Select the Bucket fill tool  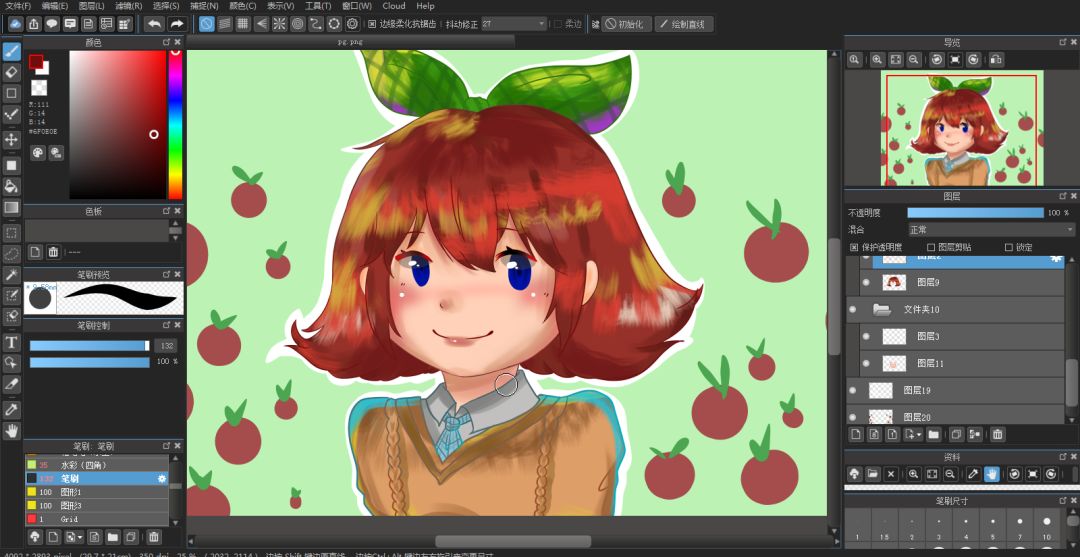(x=11, y=187)
